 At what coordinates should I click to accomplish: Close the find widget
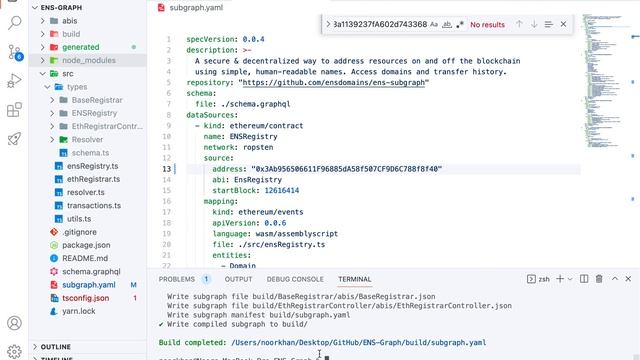click(x=563, y=24)
